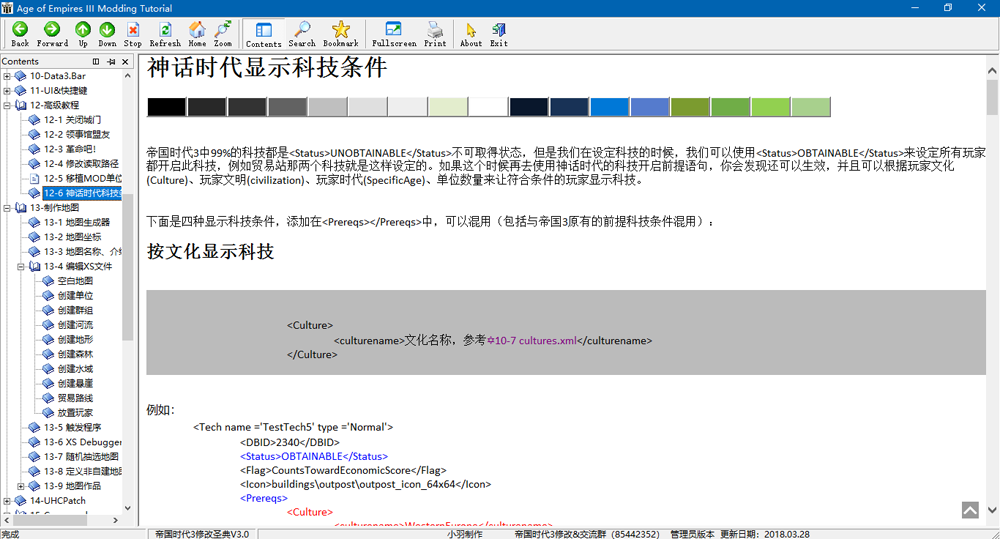Collapse the 13-4 编辑XS文件 node
Viewport: 1000px width, 539px height.
[x=21, y=267]
